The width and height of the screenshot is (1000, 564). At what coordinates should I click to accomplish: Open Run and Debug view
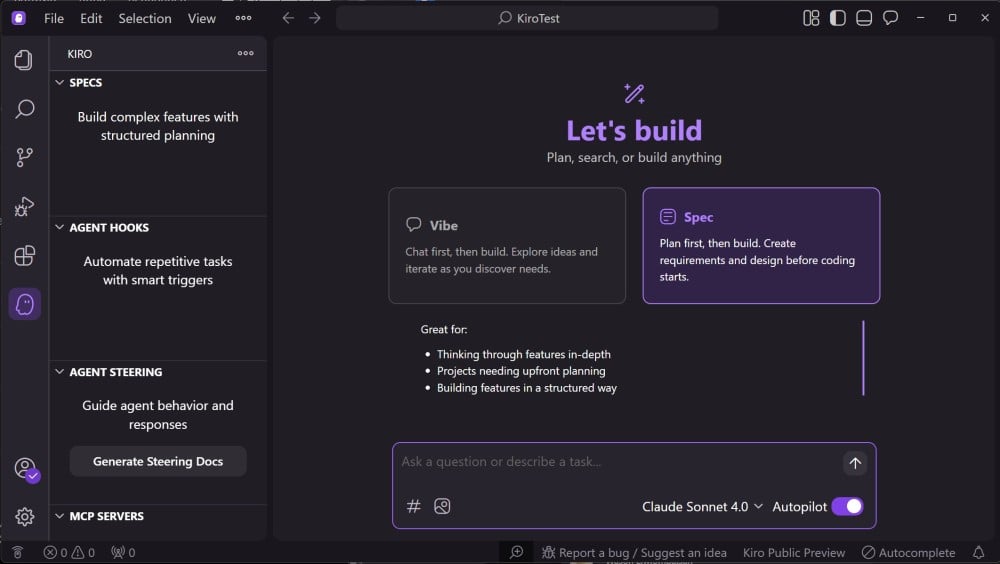click(24, 206)
